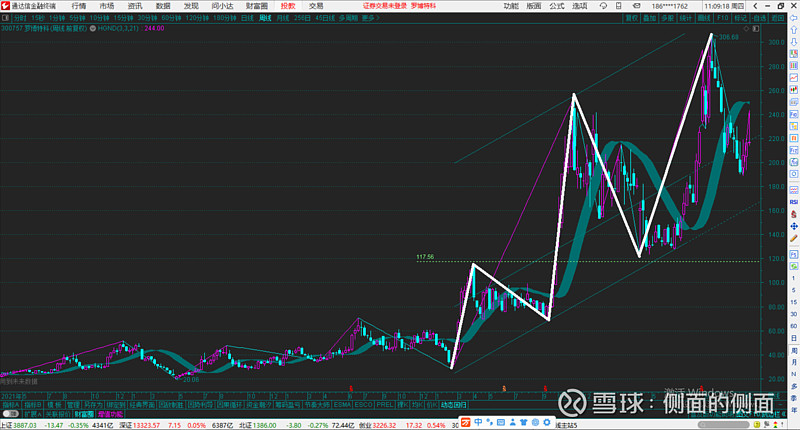Open the 市场 menu
The width and height of the screenshot is (800, 430).
(x=107, y=6)
